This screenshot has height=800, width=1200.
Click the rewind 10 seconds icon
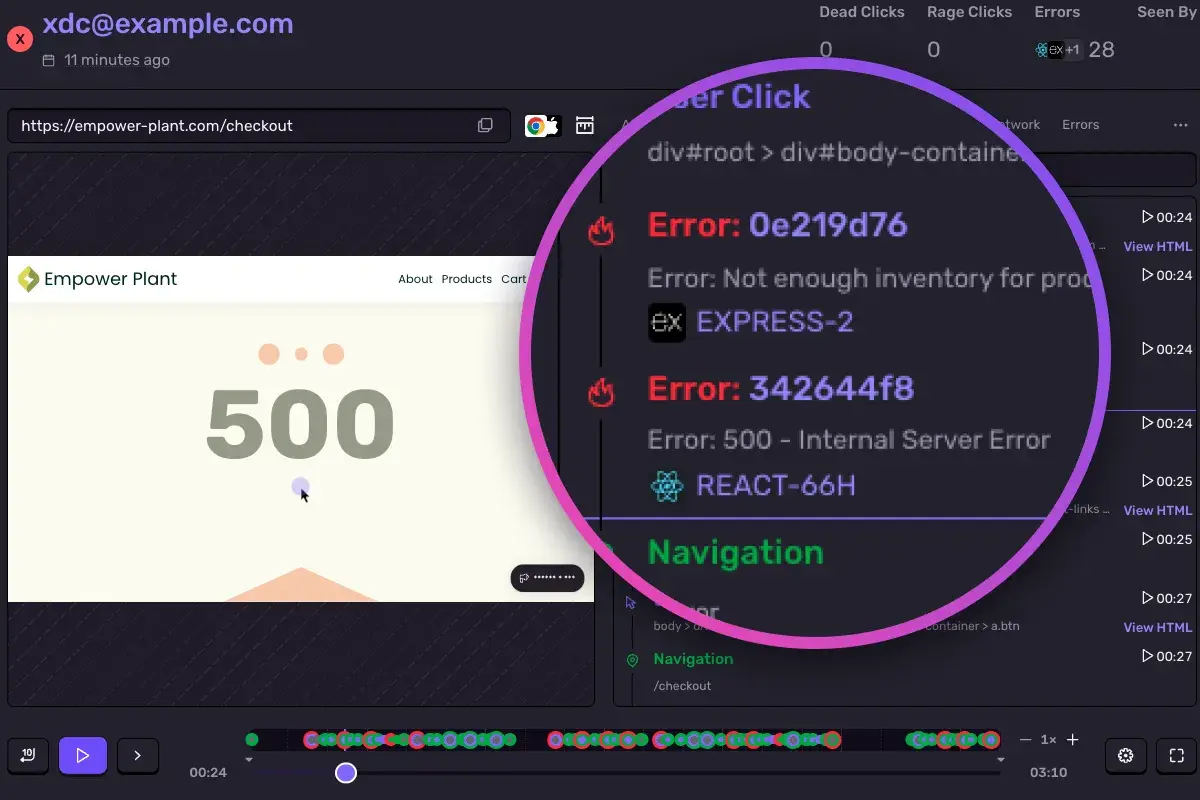coord(27,755)
